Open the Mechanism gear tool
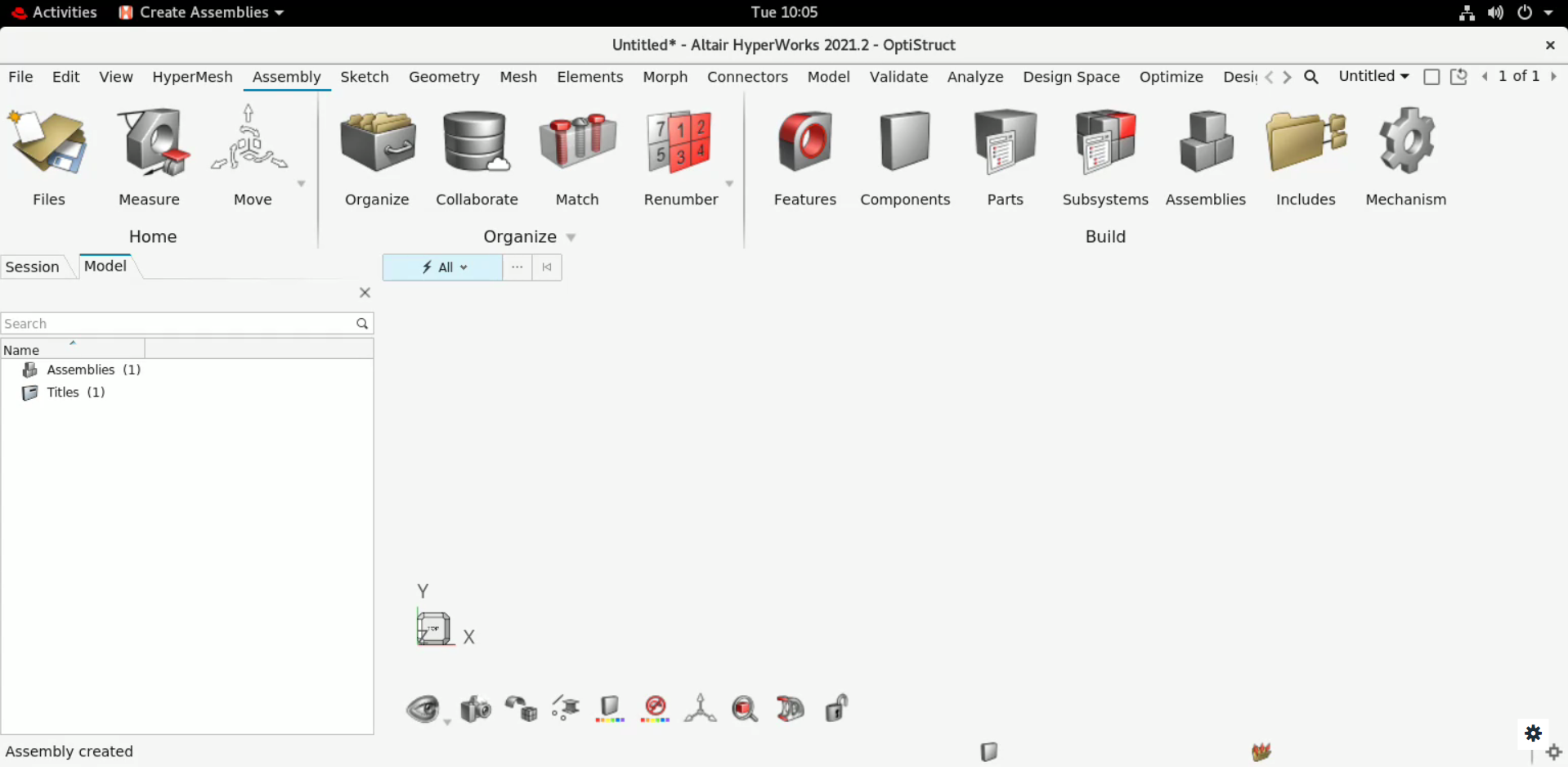The height and width of the screenshot is (767, 1568). pos(1406,141)
